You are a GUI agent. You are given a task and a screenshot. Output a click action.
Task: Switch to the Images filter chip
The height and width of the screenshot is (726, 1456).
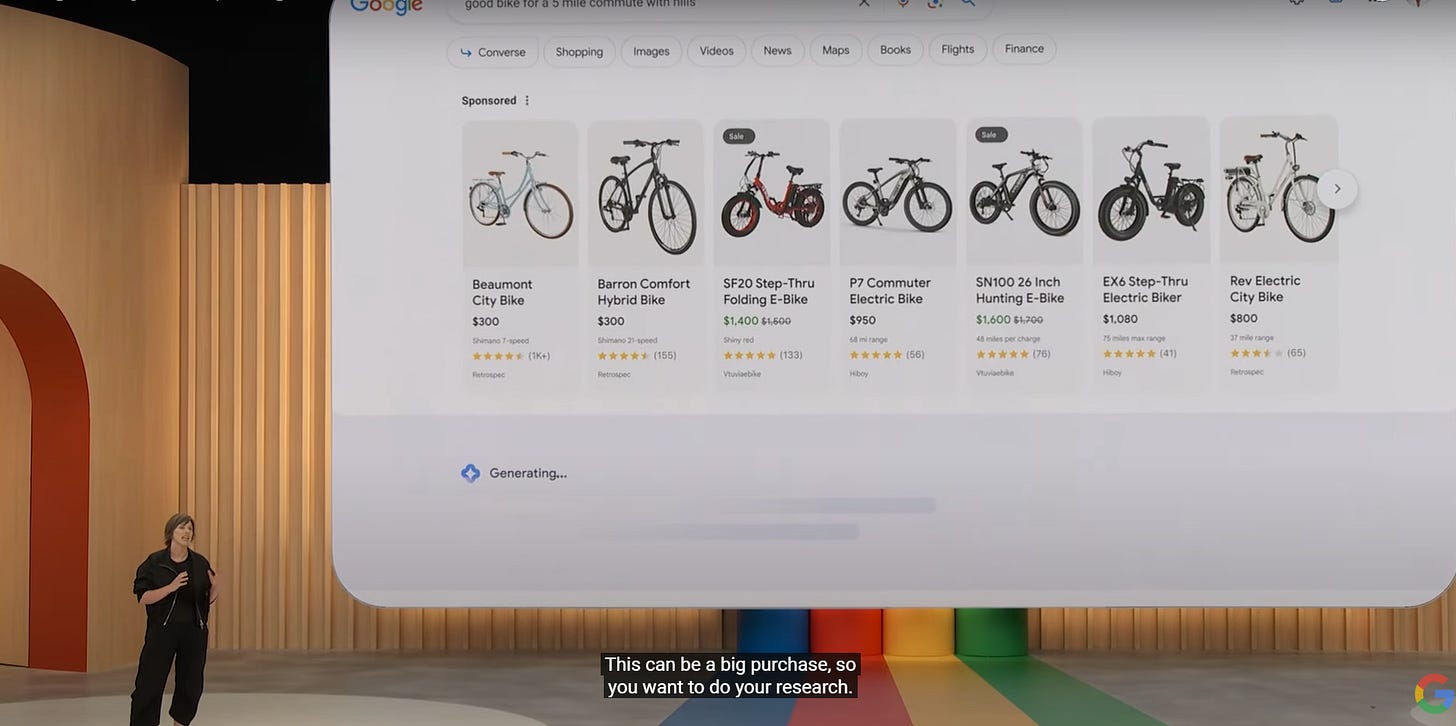pyautogui.click(x=651, y=52)
